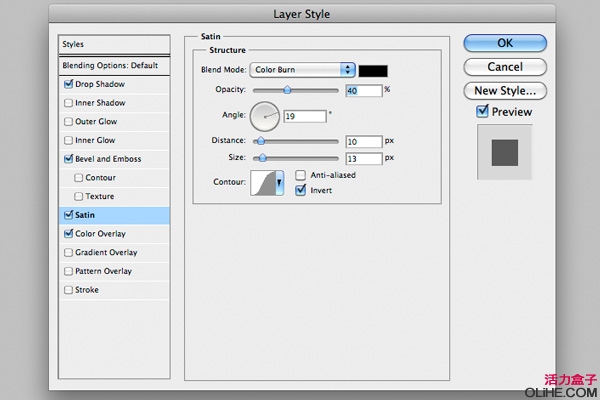
Task: Click the Angle value field
Action: coord(305,116)
